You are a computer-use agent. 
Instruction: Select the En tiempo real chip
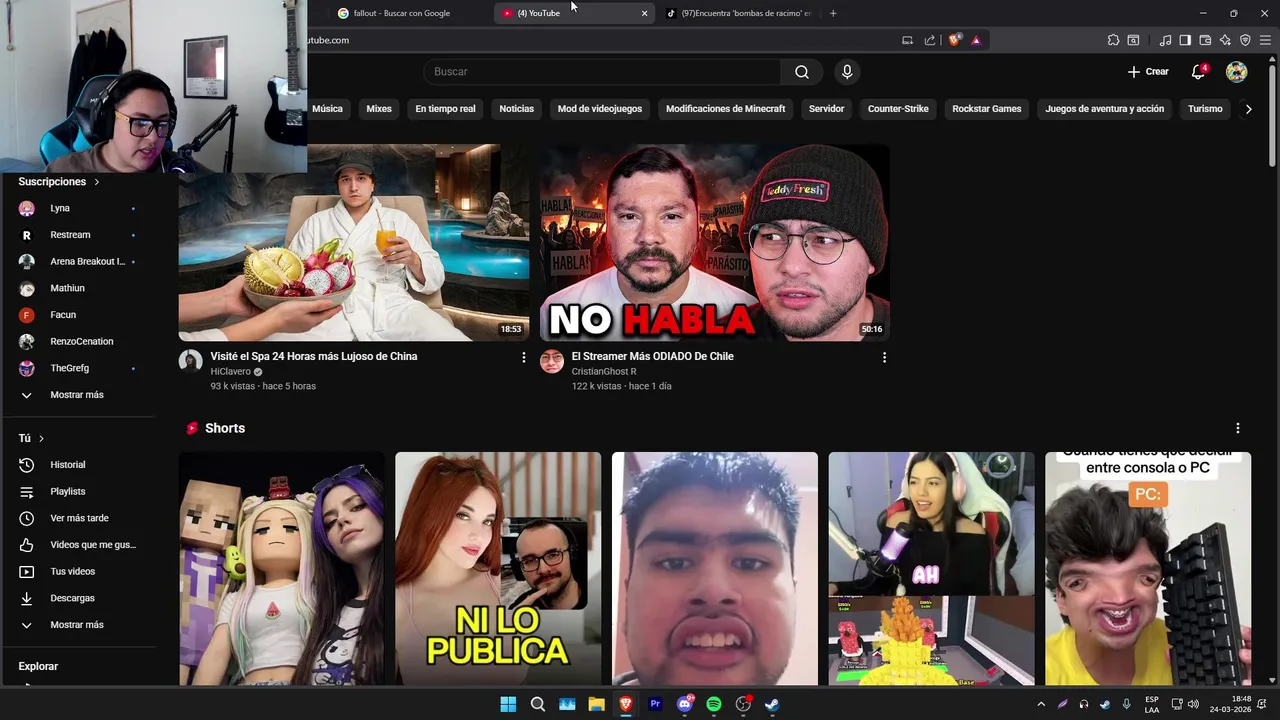445,109
